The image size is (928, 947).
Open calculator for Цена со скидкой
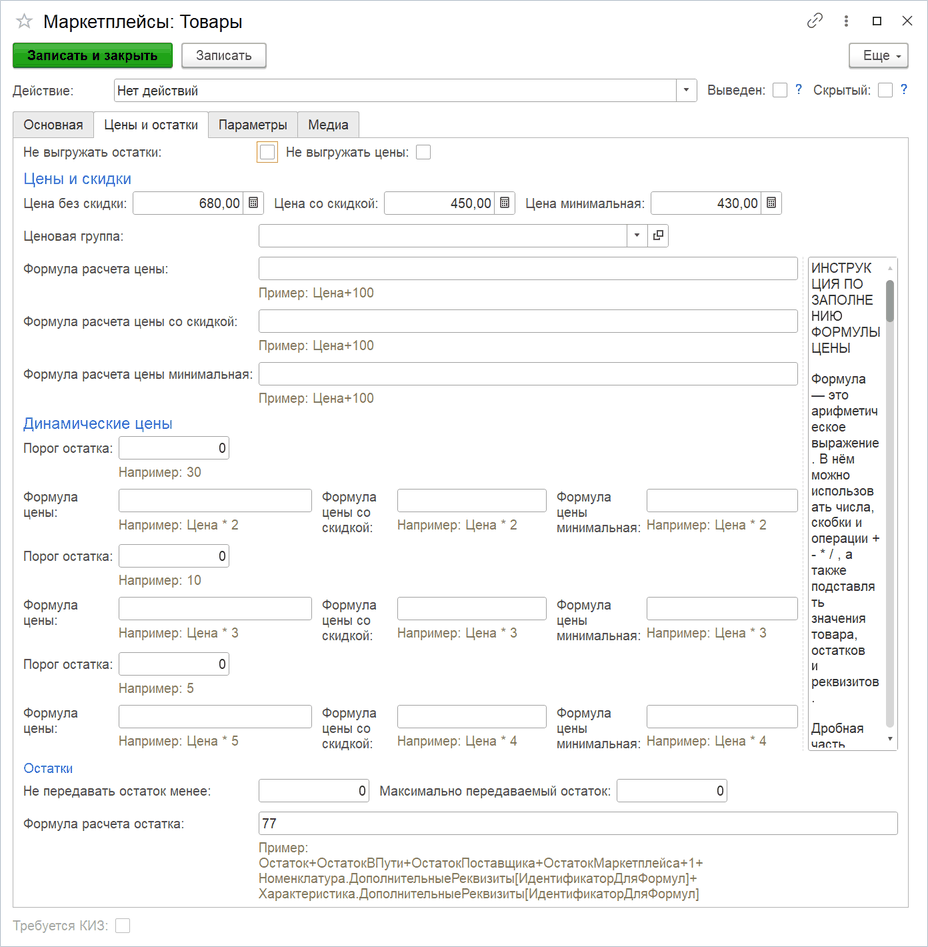pyautogui.click(x=505, y=203)
